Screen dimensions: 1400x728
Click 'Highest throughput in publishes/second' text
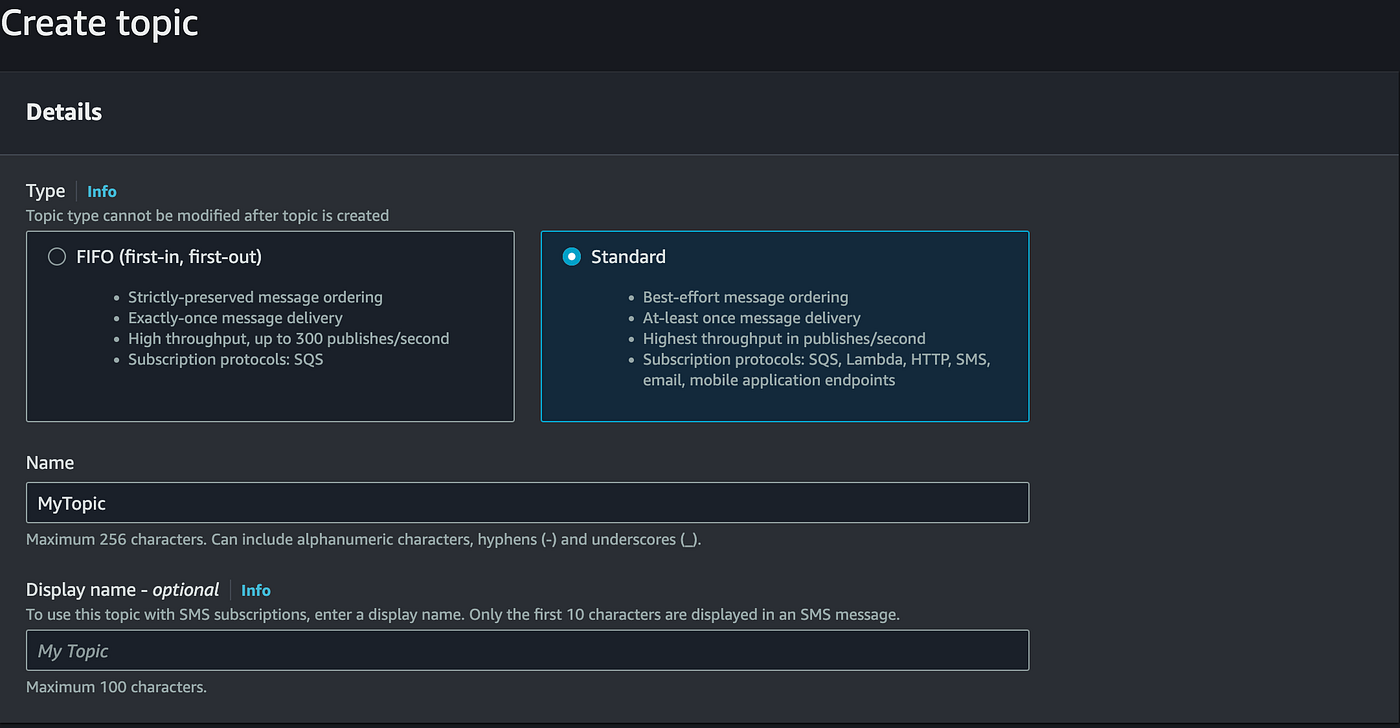(x=784, y=338)
